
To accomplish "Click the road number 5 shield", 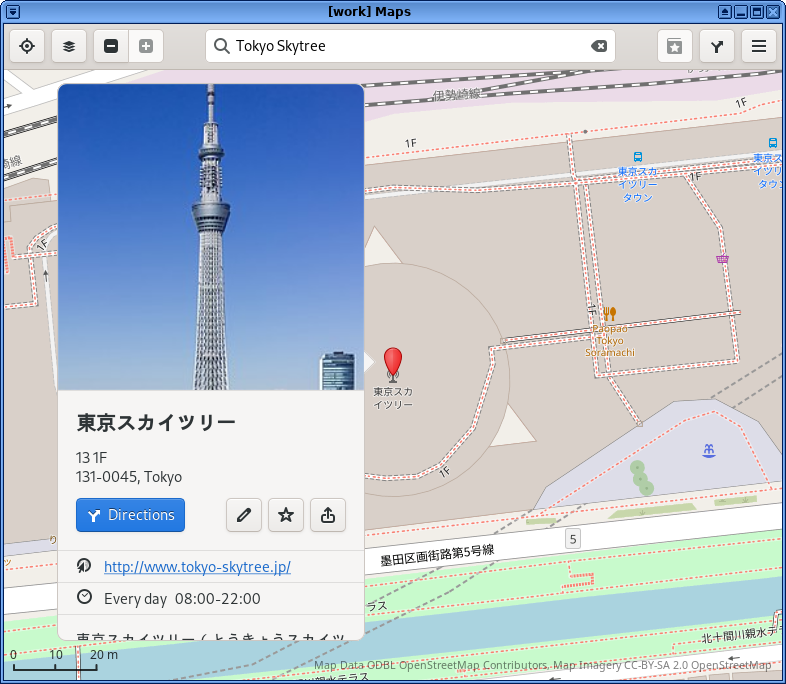I will pyautogui.click(x=573, y=539).
